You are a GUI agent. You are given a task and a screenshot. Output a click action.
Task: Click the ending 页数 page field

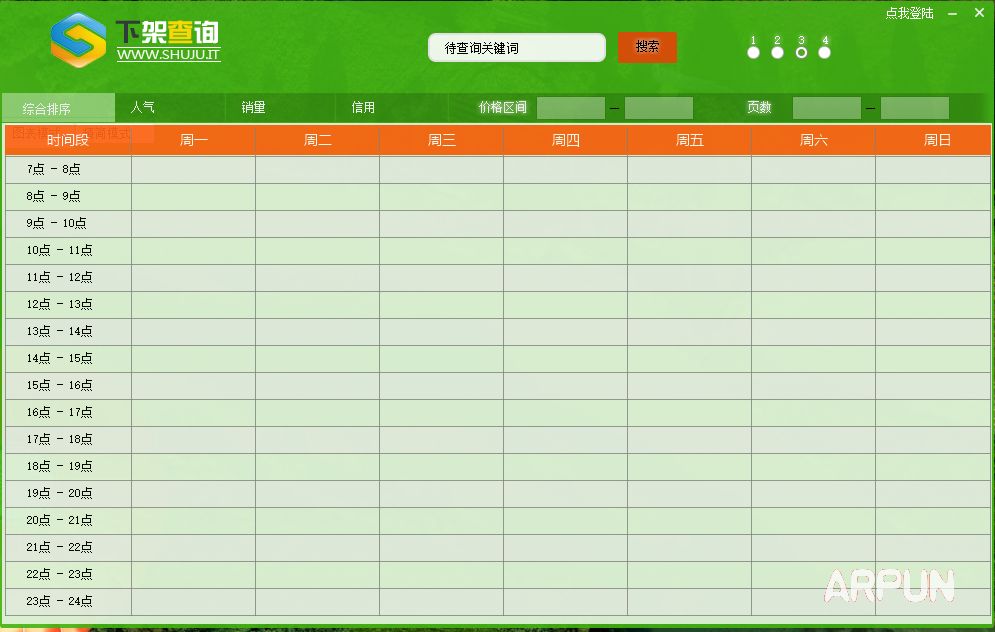click(x=915, y=108)
